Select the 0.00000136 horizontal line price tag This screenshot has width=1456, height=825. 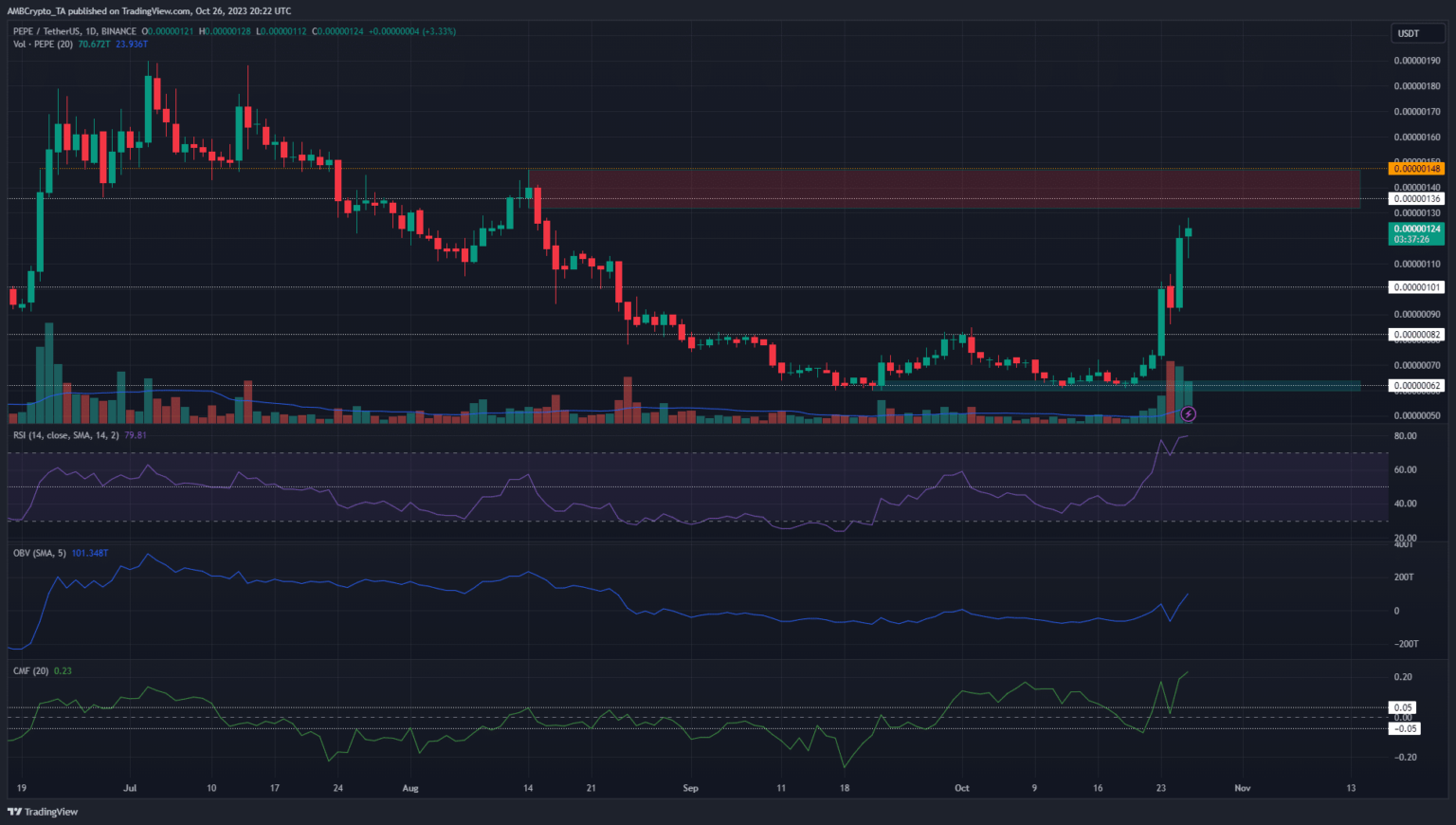pyautogui.click(x=1416, y=198)
